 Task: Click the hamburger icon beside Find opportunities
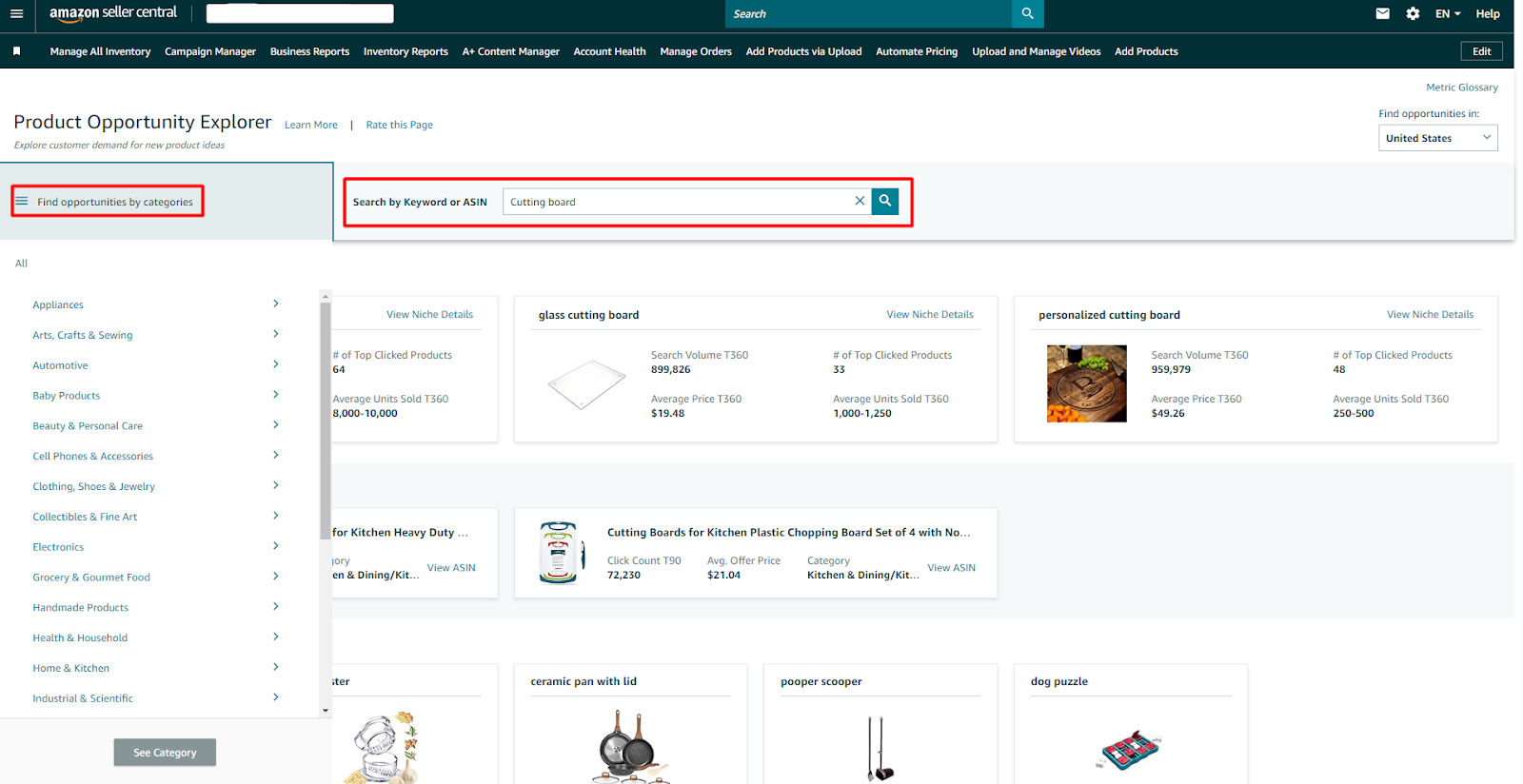tap(22, 202)
